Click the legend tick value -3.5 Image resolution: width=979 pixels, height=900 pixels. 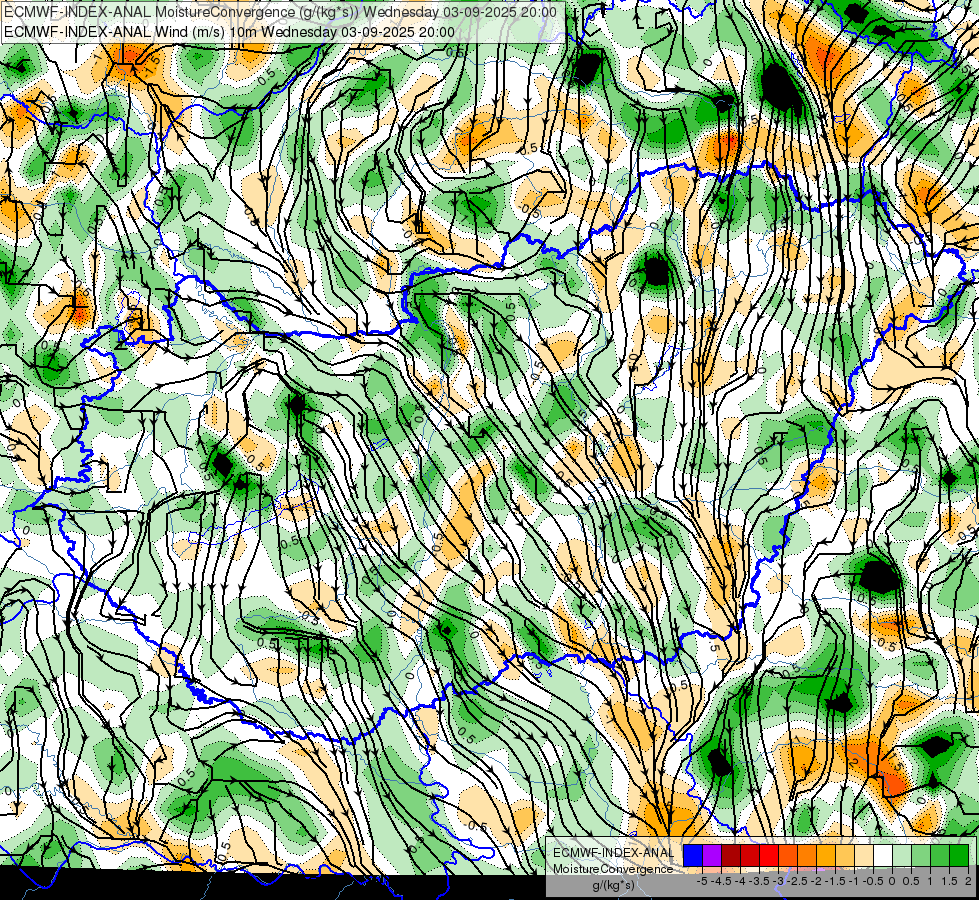(759, 881)
